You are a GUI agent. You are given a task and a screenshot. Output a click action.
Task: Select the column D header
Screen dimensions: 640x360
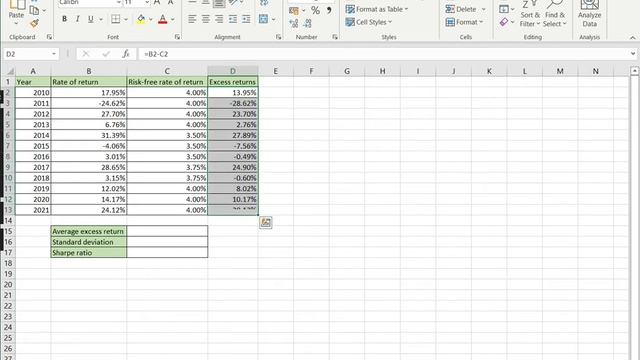233,71
